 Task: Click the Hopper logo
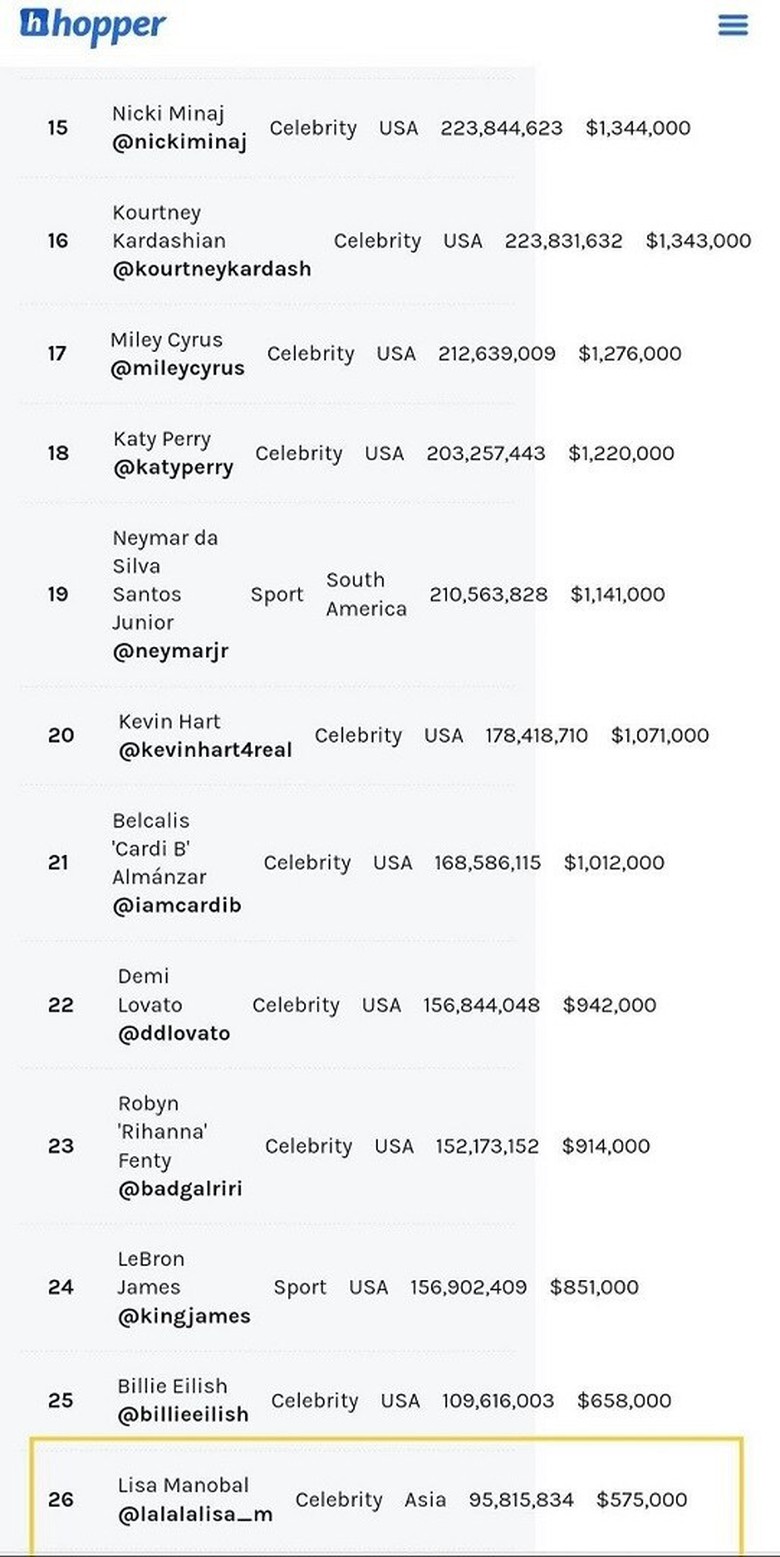pyautogui.click(x=93, y=25)
